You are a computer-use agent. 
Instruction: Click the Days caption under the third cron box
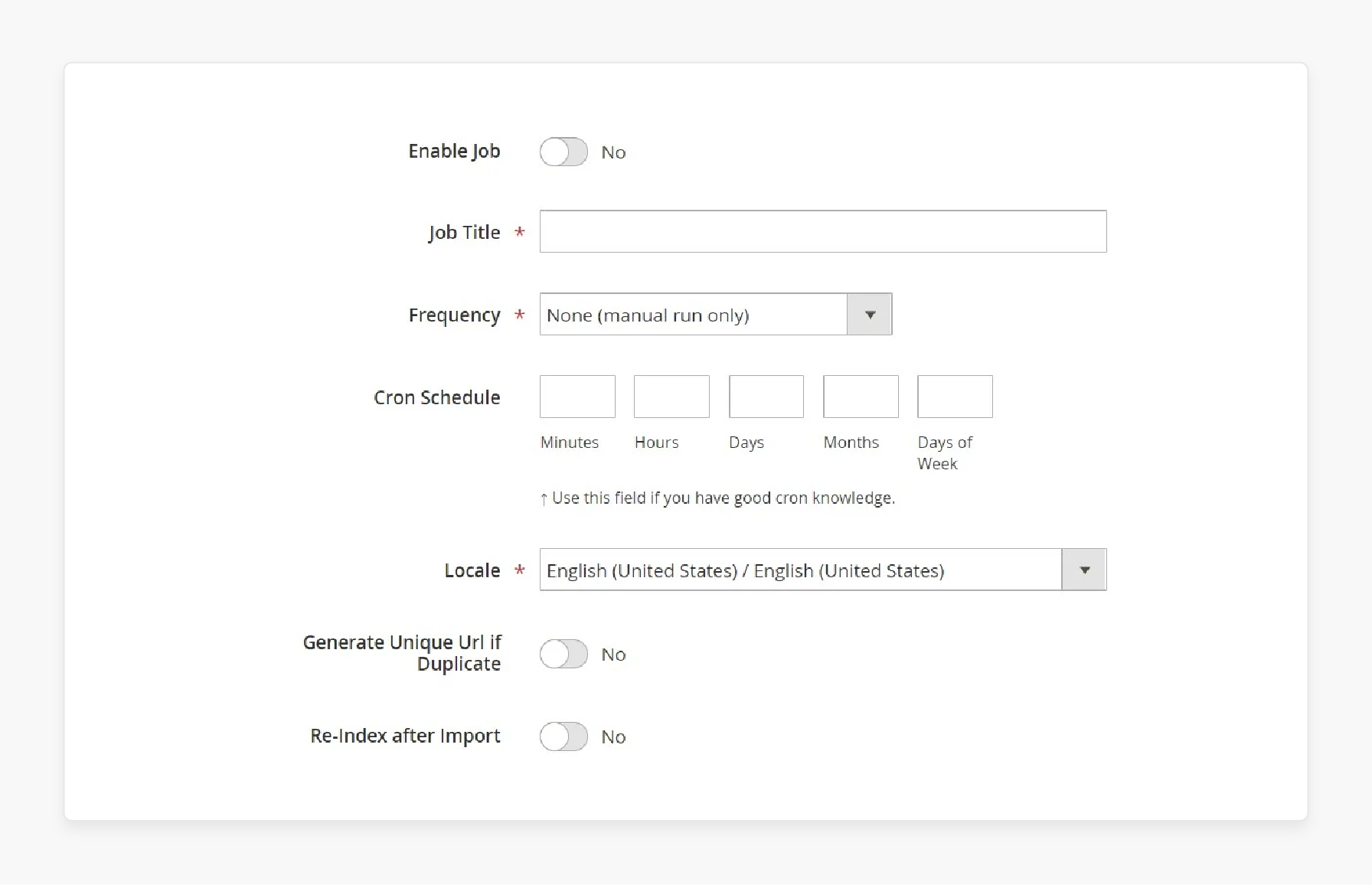pos(746,442)
